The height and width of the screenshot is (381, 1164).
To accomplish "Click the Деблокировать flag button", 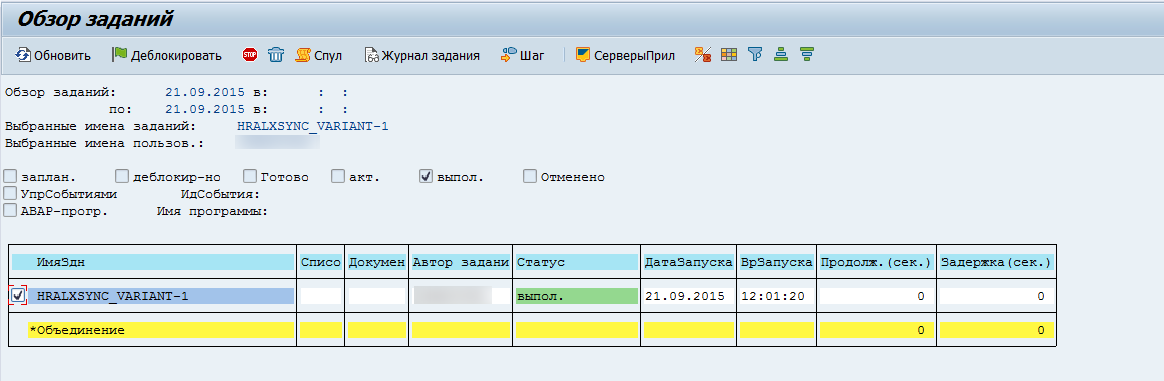I will click(167, 55).
